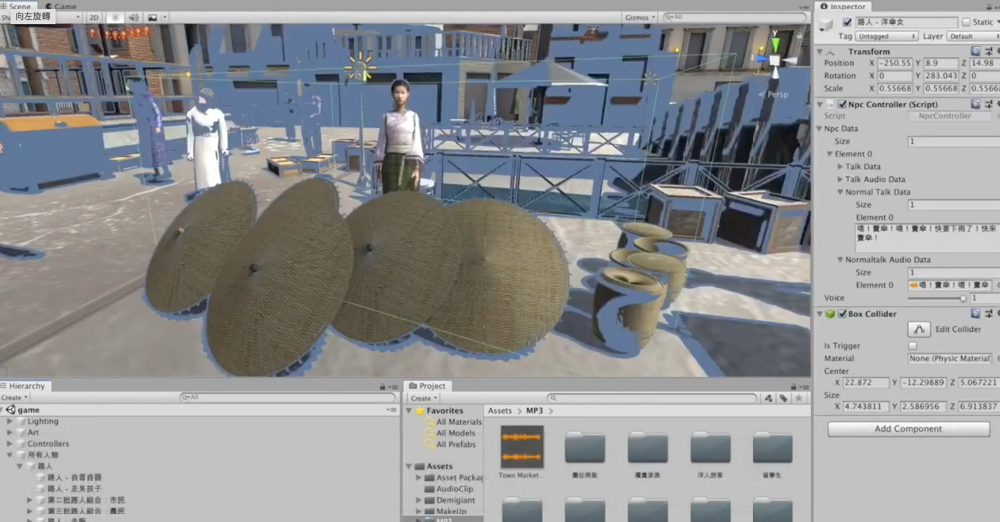Collapse the Transform component
The image size is (1000, 522).
820,51
